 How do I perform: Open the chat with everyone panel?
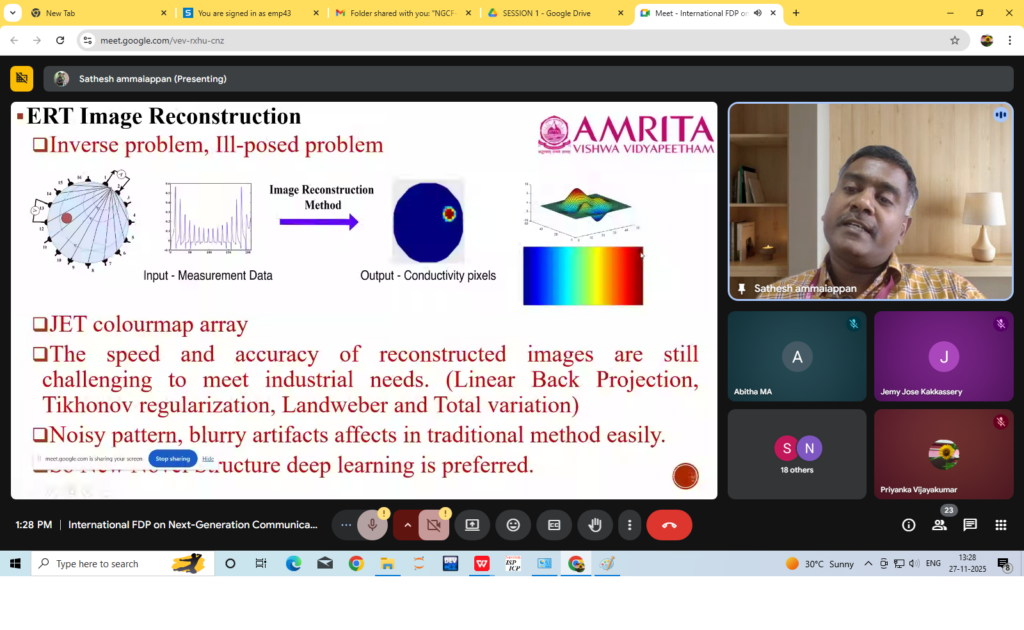tap(969, 525)
